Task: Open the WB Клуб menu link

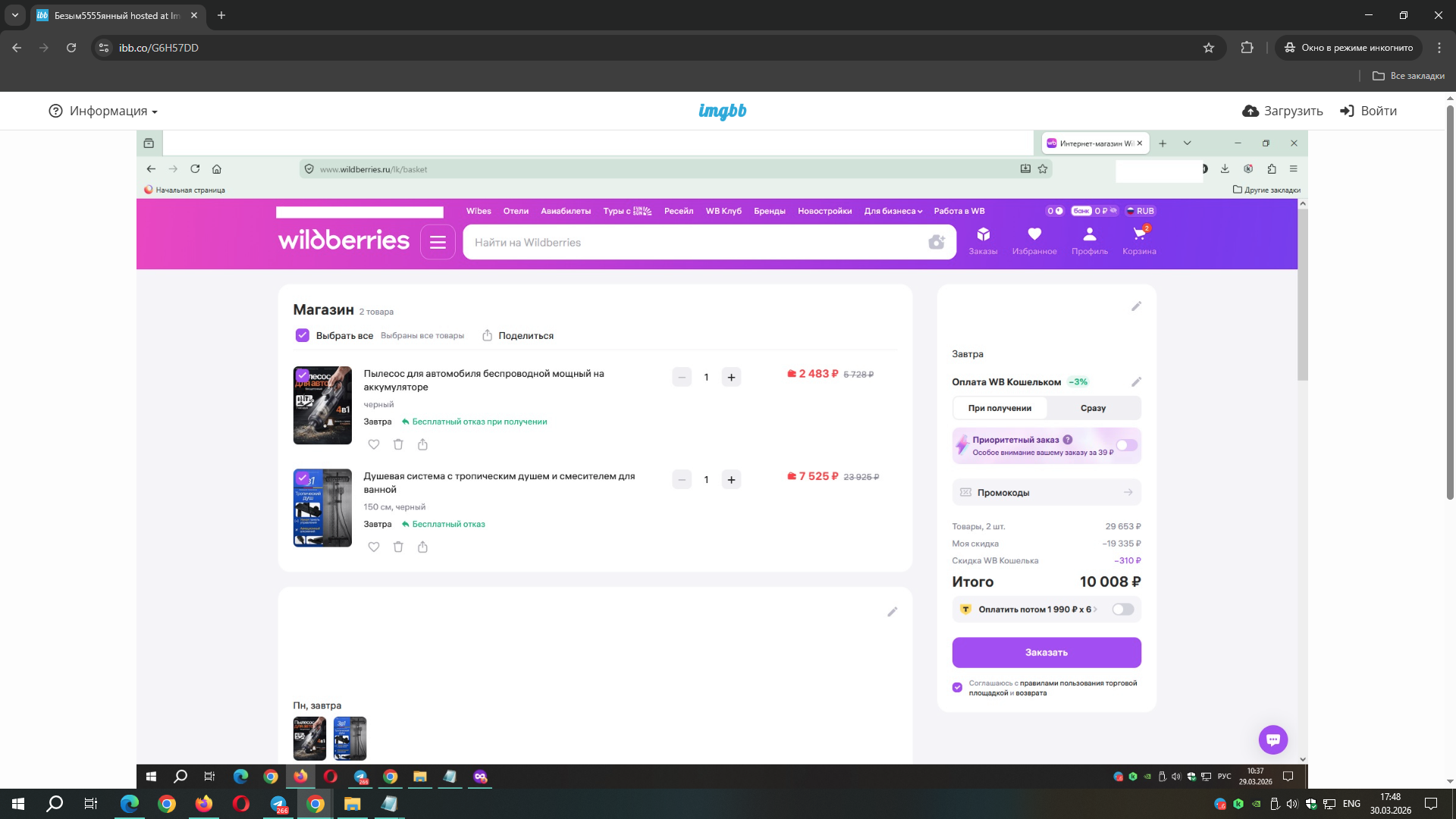Action: pos(723,211)
